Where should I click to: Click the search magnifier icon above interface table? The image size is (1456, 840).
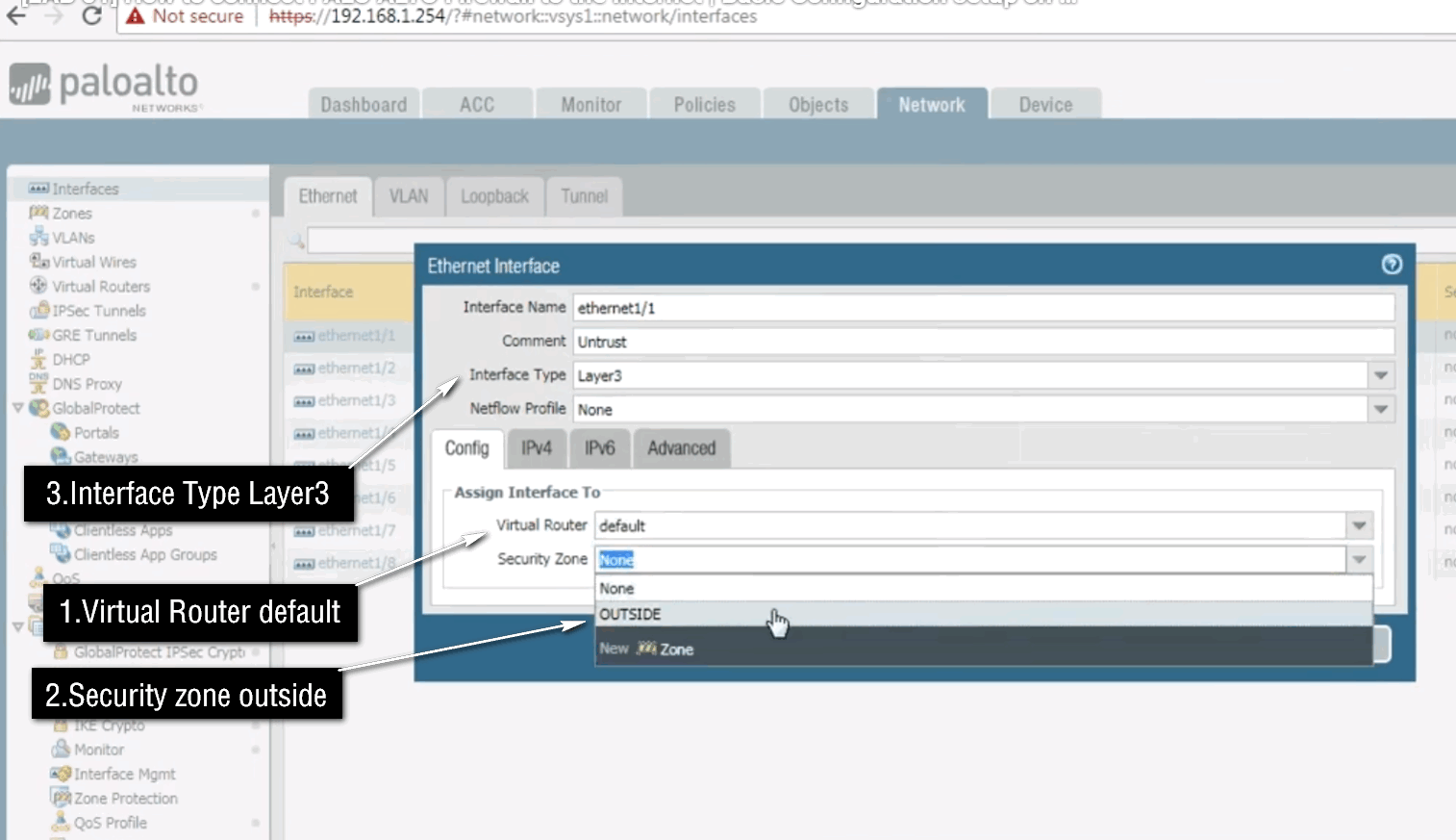click(x=296, y=240)
